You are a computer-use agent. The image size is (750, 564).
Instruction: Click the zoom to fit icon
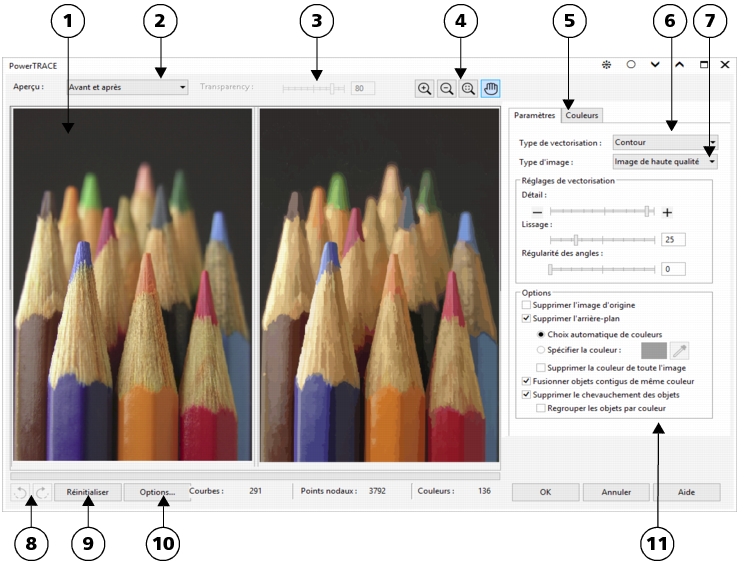tap(467, 89)
